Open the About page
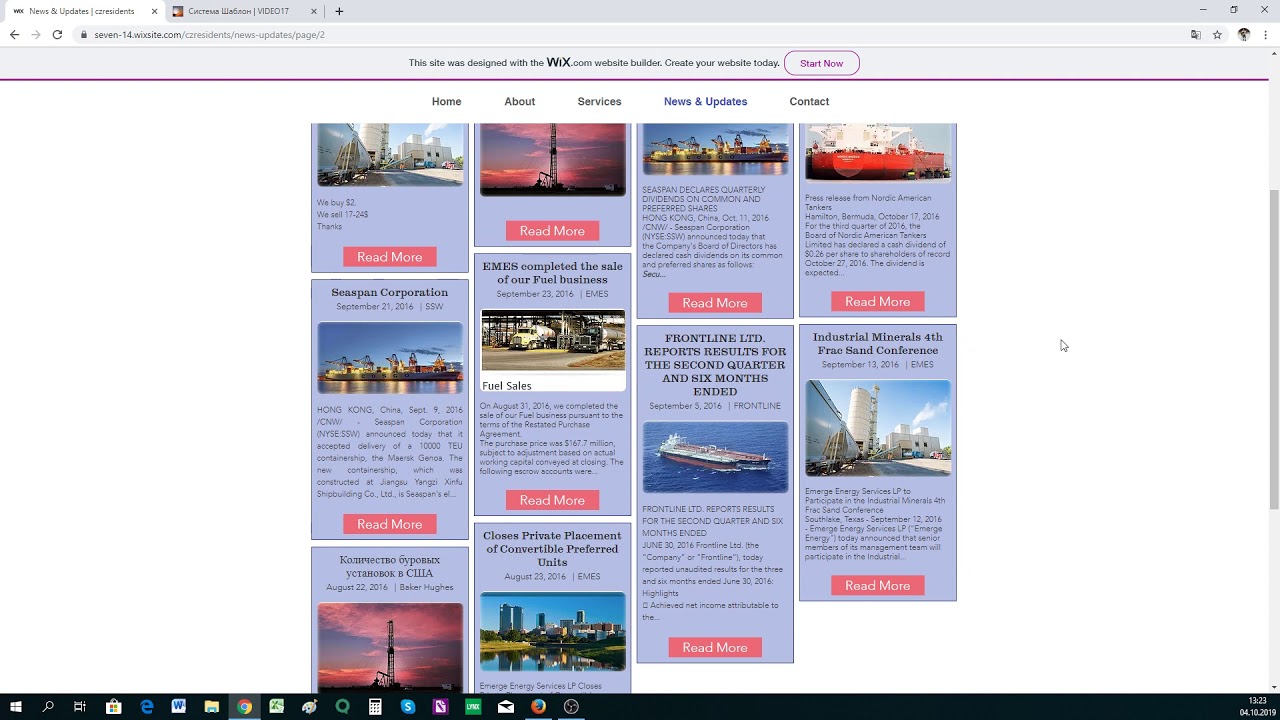The height and width of the screenshot is (720, 1280). point(519,101)
